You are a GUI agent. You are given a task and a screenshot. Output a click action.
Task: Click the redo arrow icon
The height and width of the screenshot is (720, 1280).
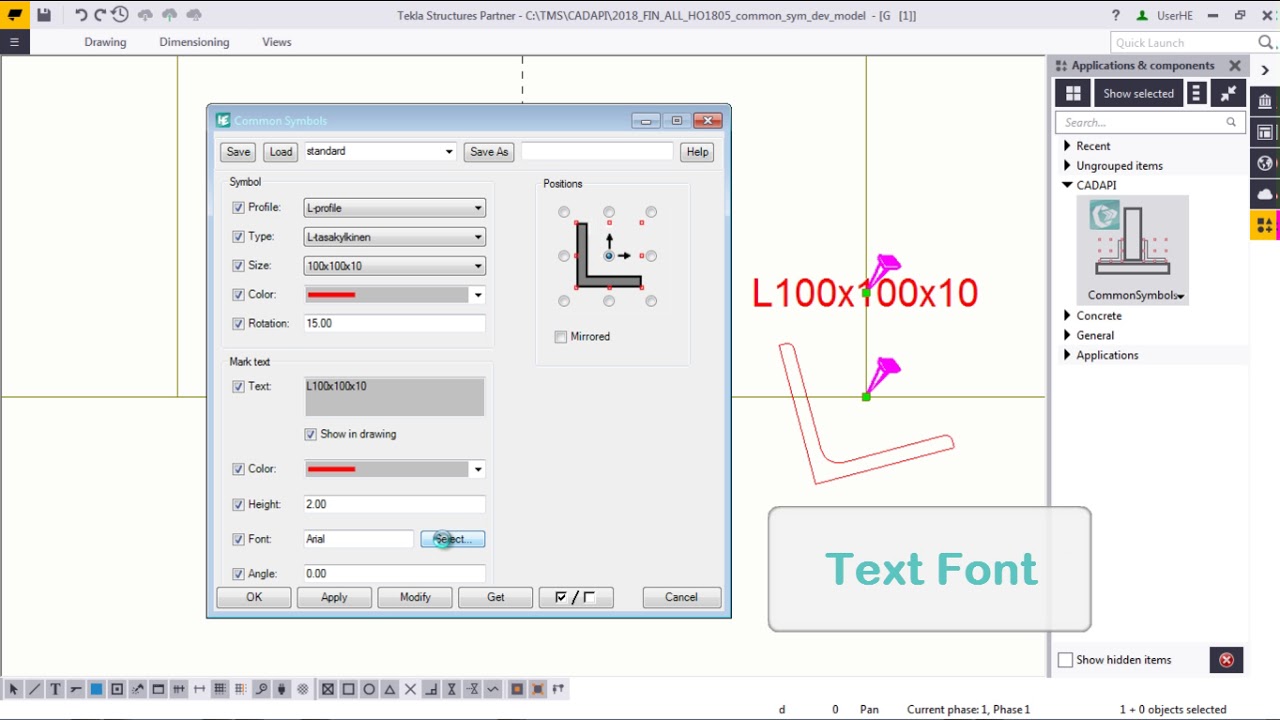click(x=100, y=15)
